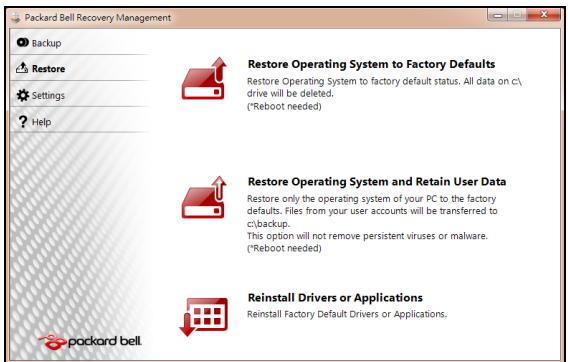
Task: Click the Backup toggle-shaped icon
Action: pos(22,42)
